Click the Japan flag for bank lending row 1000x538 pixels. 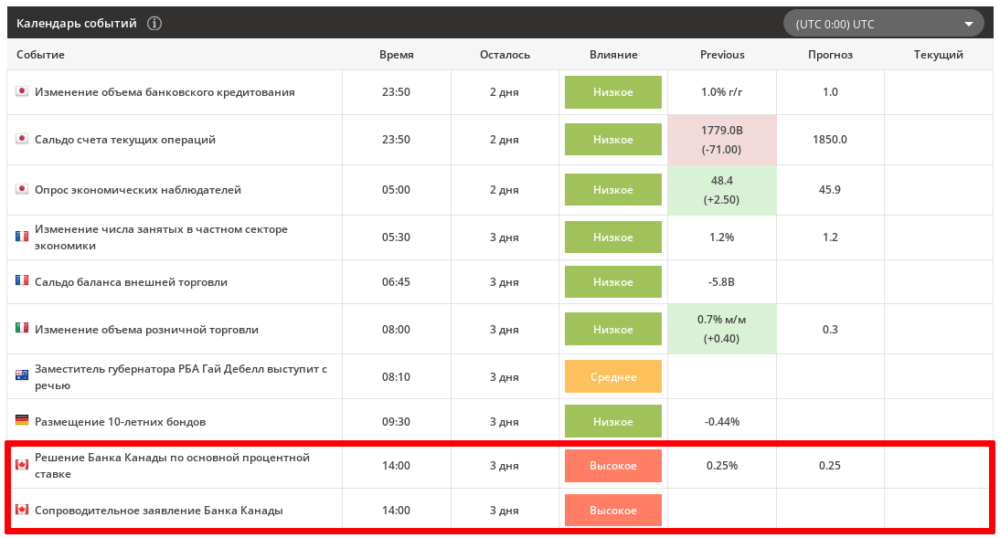pyautogui.click(x=21, y=92)
